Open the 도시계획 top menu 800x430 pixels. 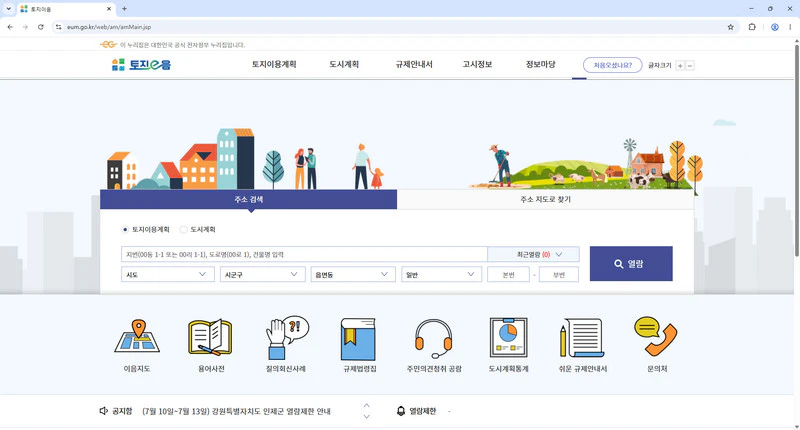pos(344,64)
